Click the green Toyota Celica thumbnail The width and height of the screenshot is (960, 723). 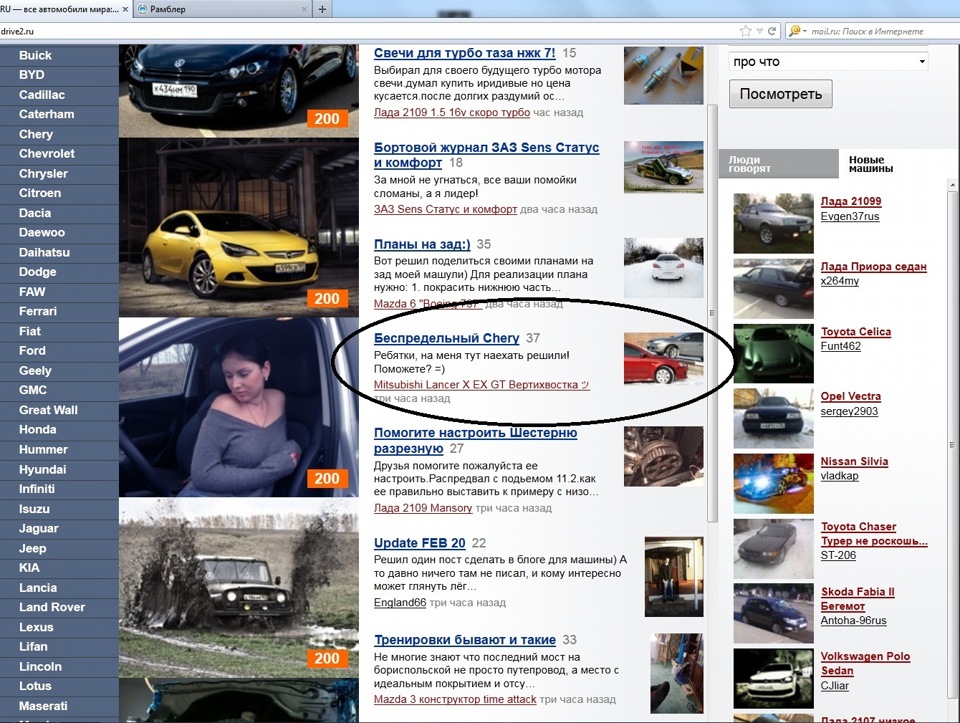773,353
